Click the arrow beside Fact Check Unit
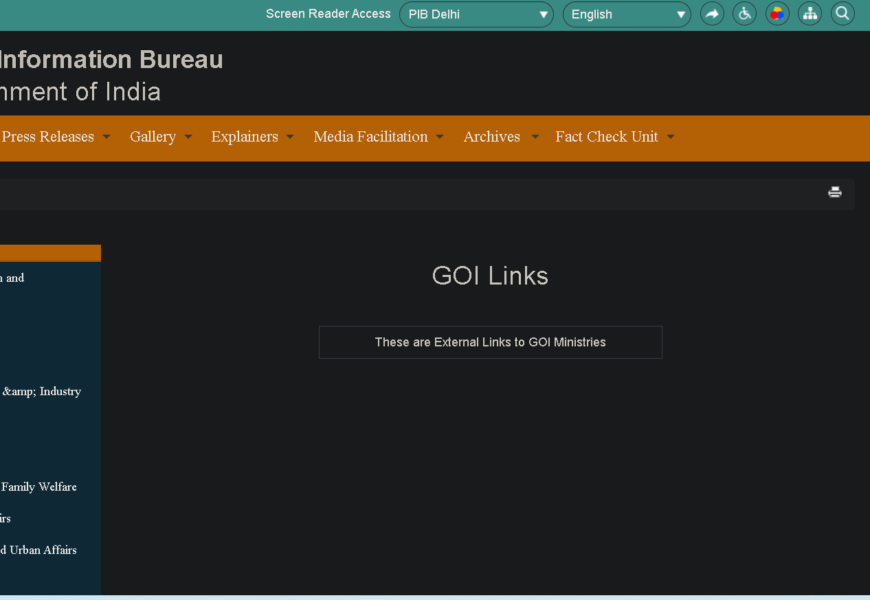Screen dimensions: 870x600 (671, 138)
